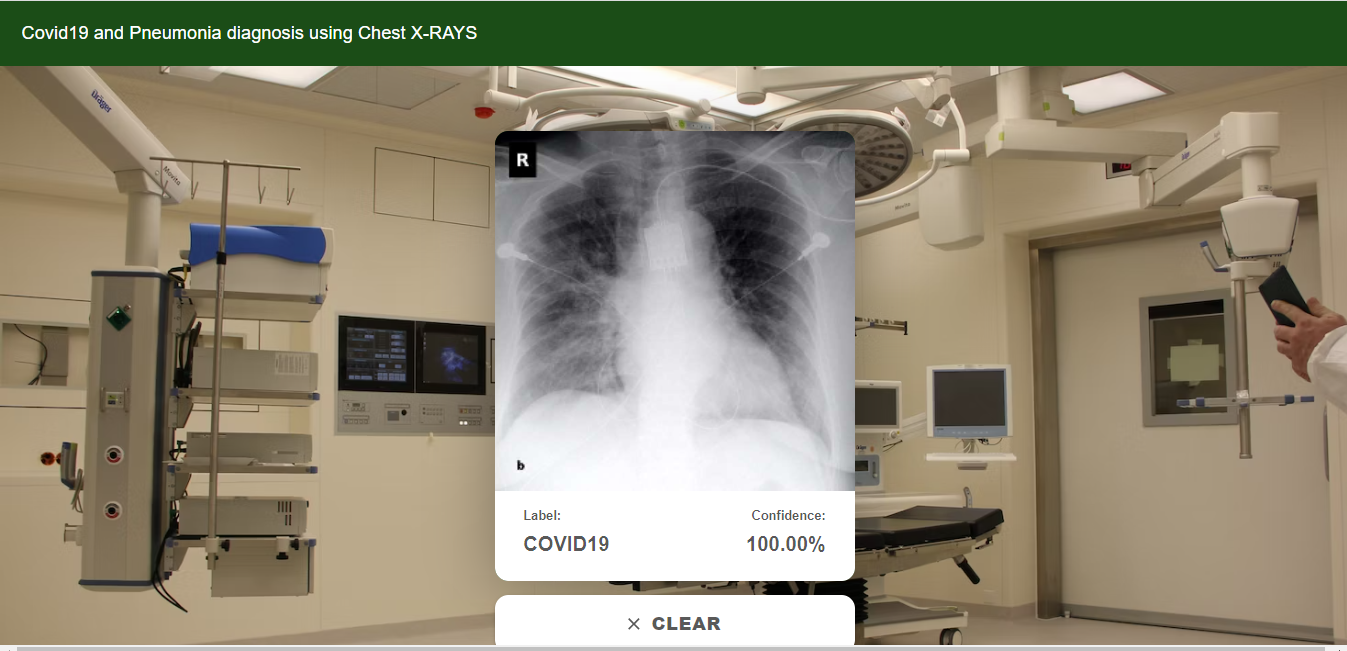Click the "Confidence:" heading in results card

(788, 515)
